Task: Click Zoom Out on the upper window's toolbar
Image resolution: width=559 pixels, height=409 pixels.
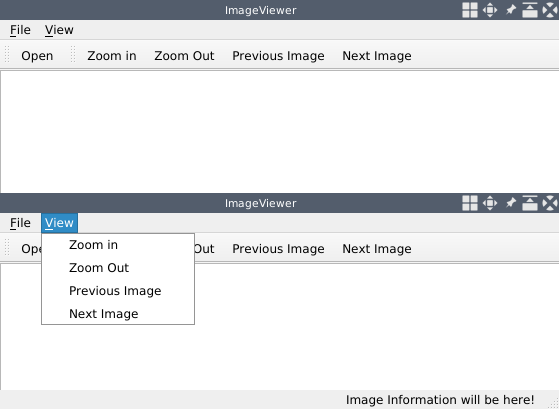Action: coord(184,56)
